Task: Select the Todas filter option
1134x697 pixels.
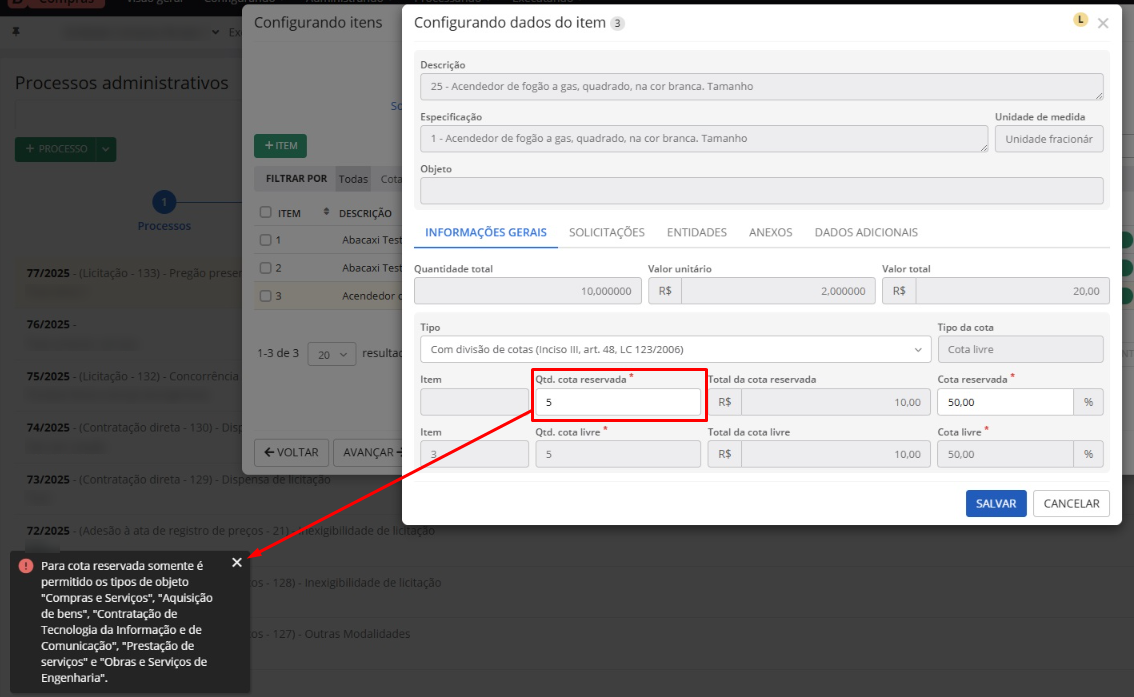Action: coord(353,179)
